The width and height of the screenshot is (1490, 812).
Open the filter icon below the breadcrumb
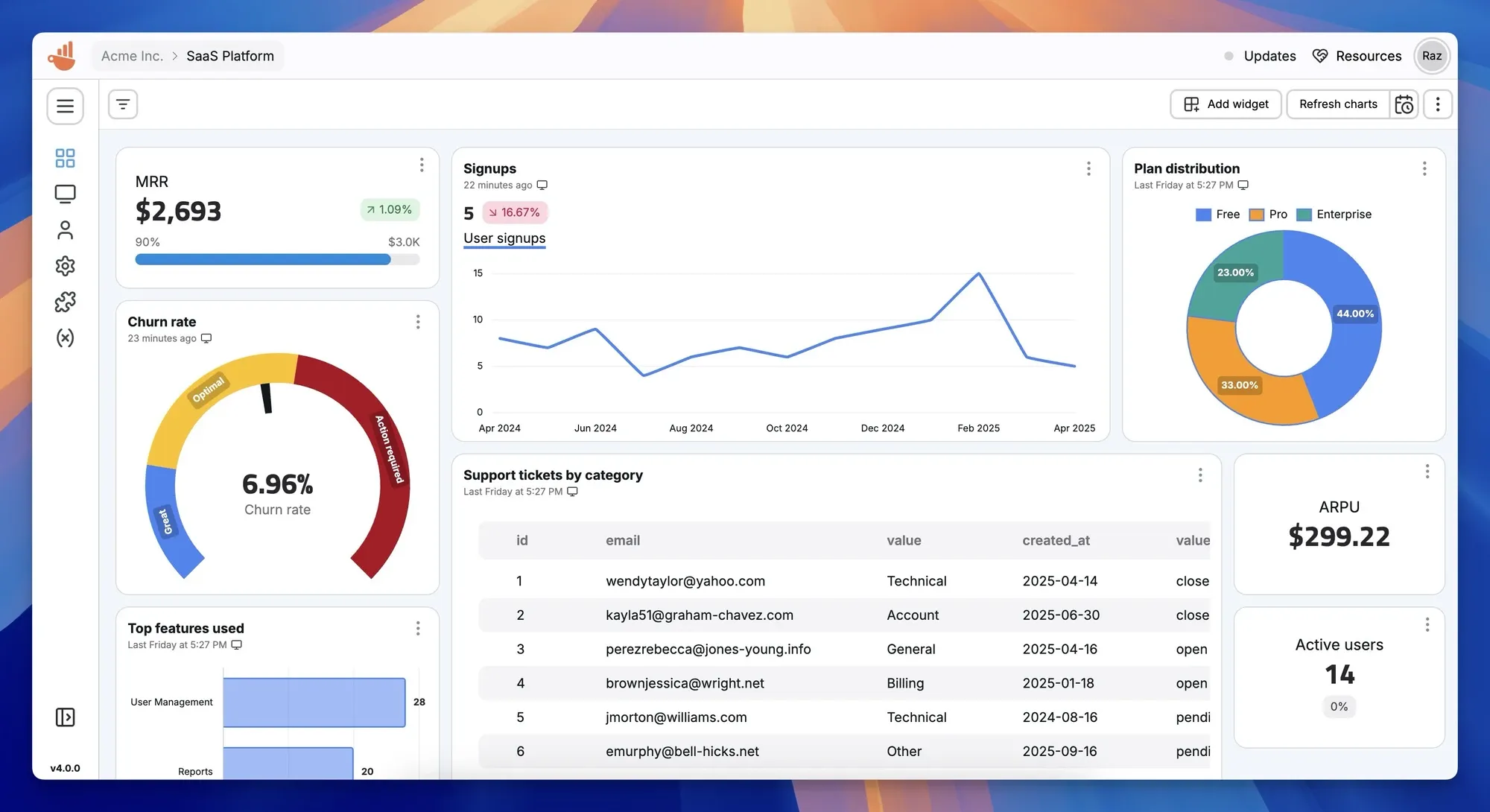[122, 104]
